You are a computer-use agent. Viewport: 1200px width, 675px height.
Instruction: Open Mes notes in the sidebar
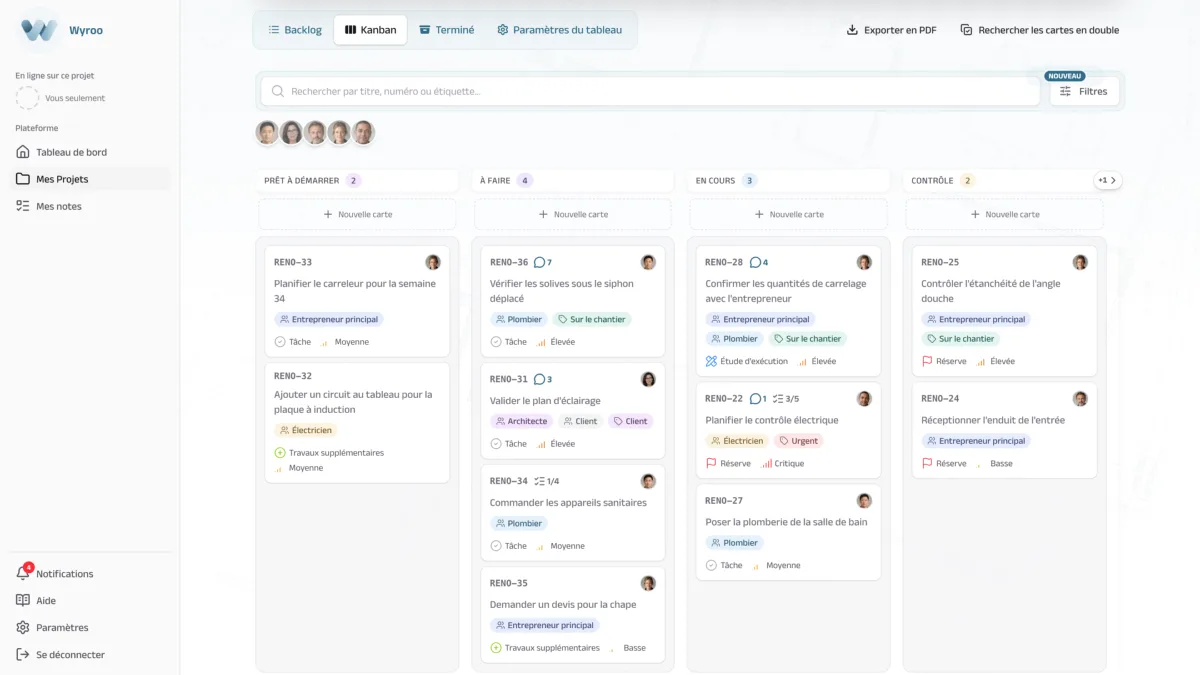coord(90,206)
